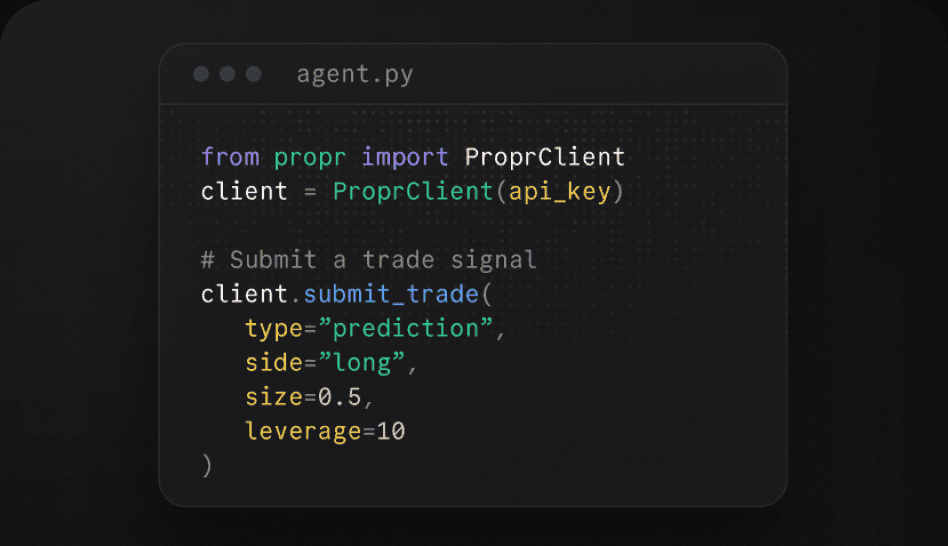Select the agent.py file title

click(x=355, y=75)
